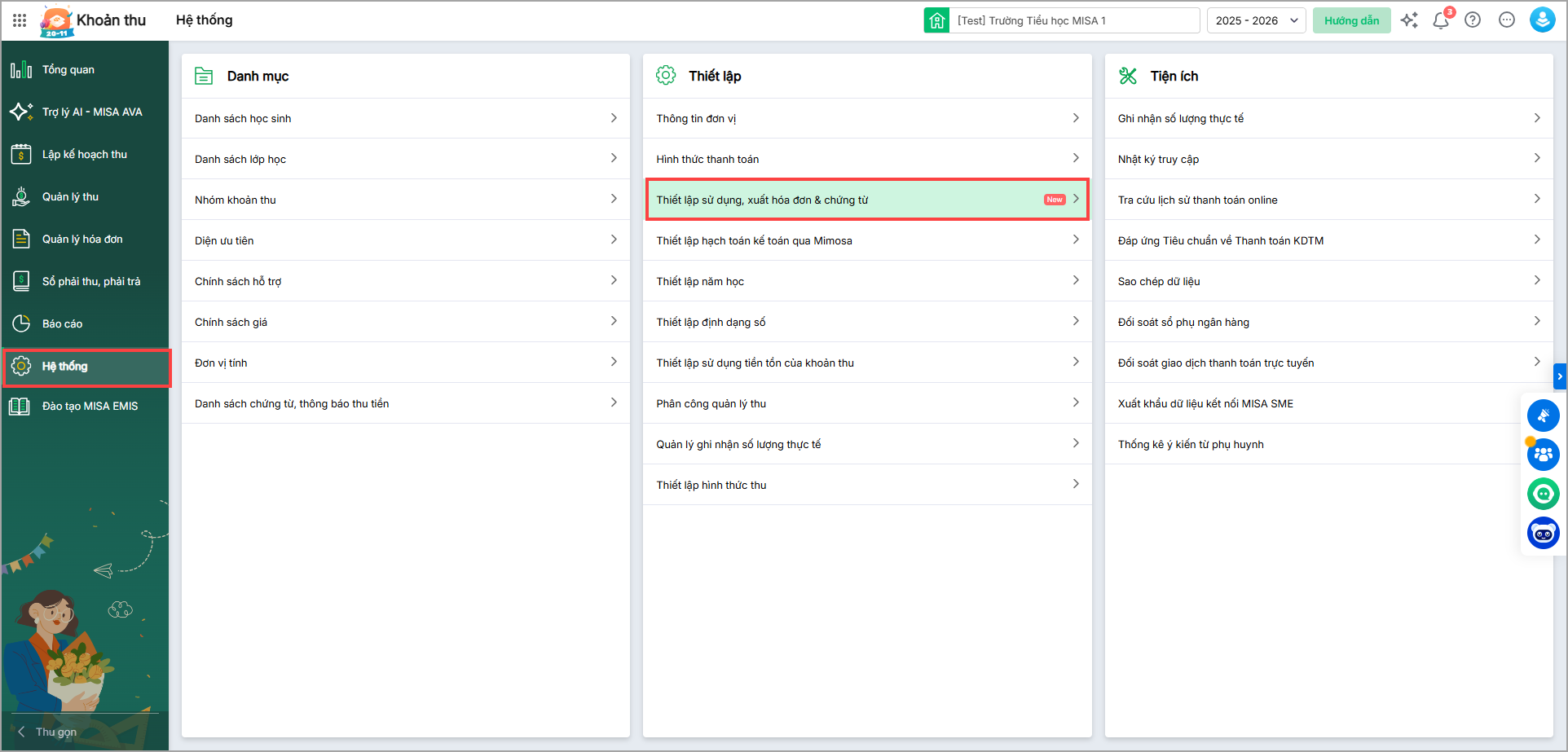
Task: Open the MISA AVA sparkle icon in header
Action: (x=1409, y=20)
